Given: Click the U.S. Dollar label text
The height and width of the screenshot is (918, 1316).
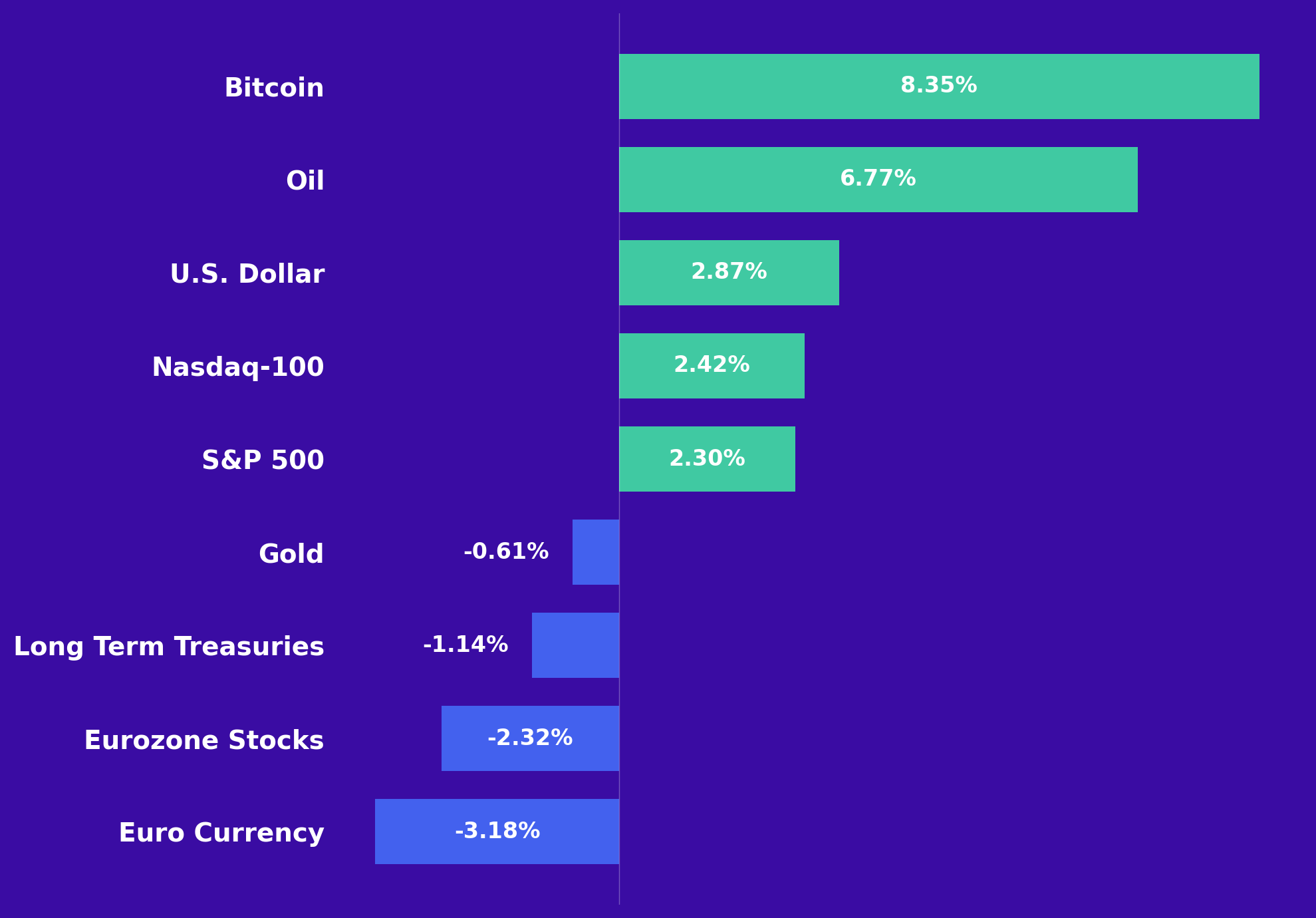Looking at the screenshot, I should pos(247,274).
